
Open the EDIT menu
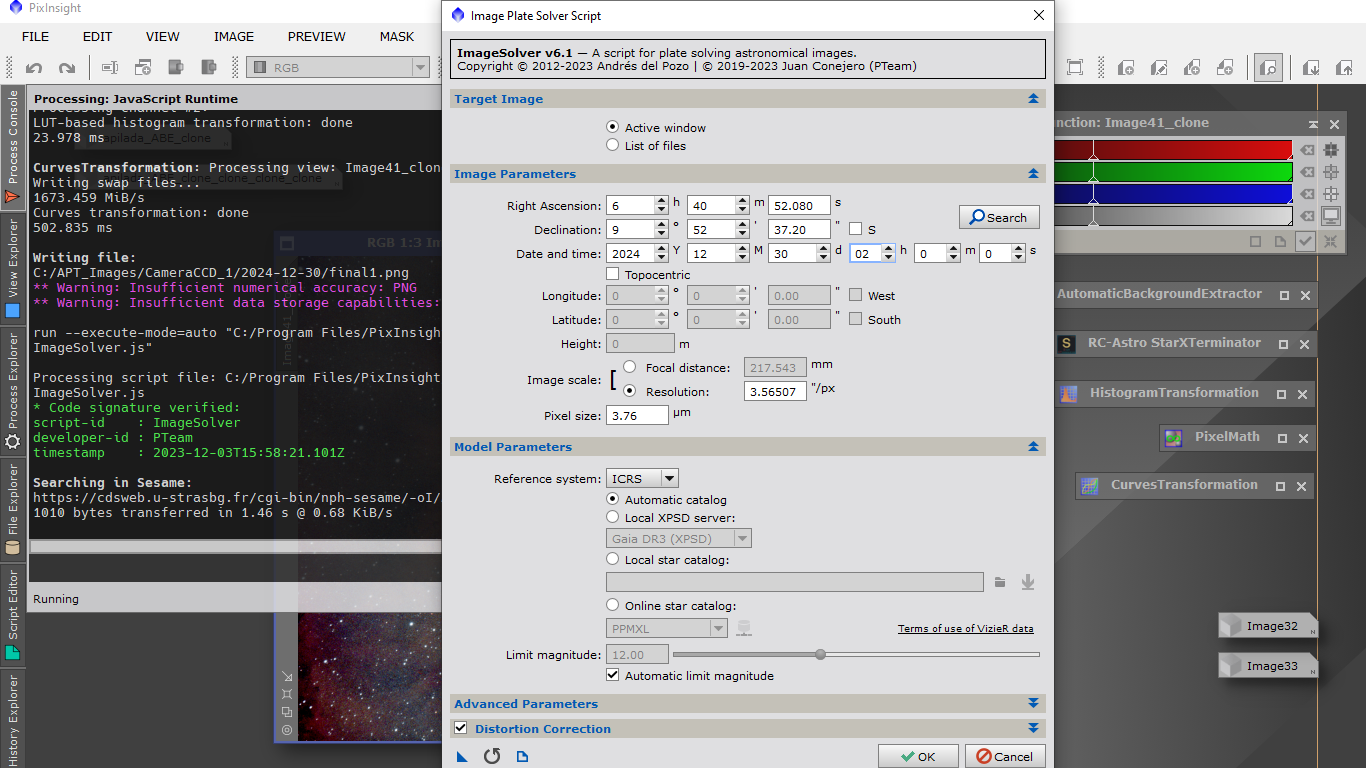click(x=97, y=36)
